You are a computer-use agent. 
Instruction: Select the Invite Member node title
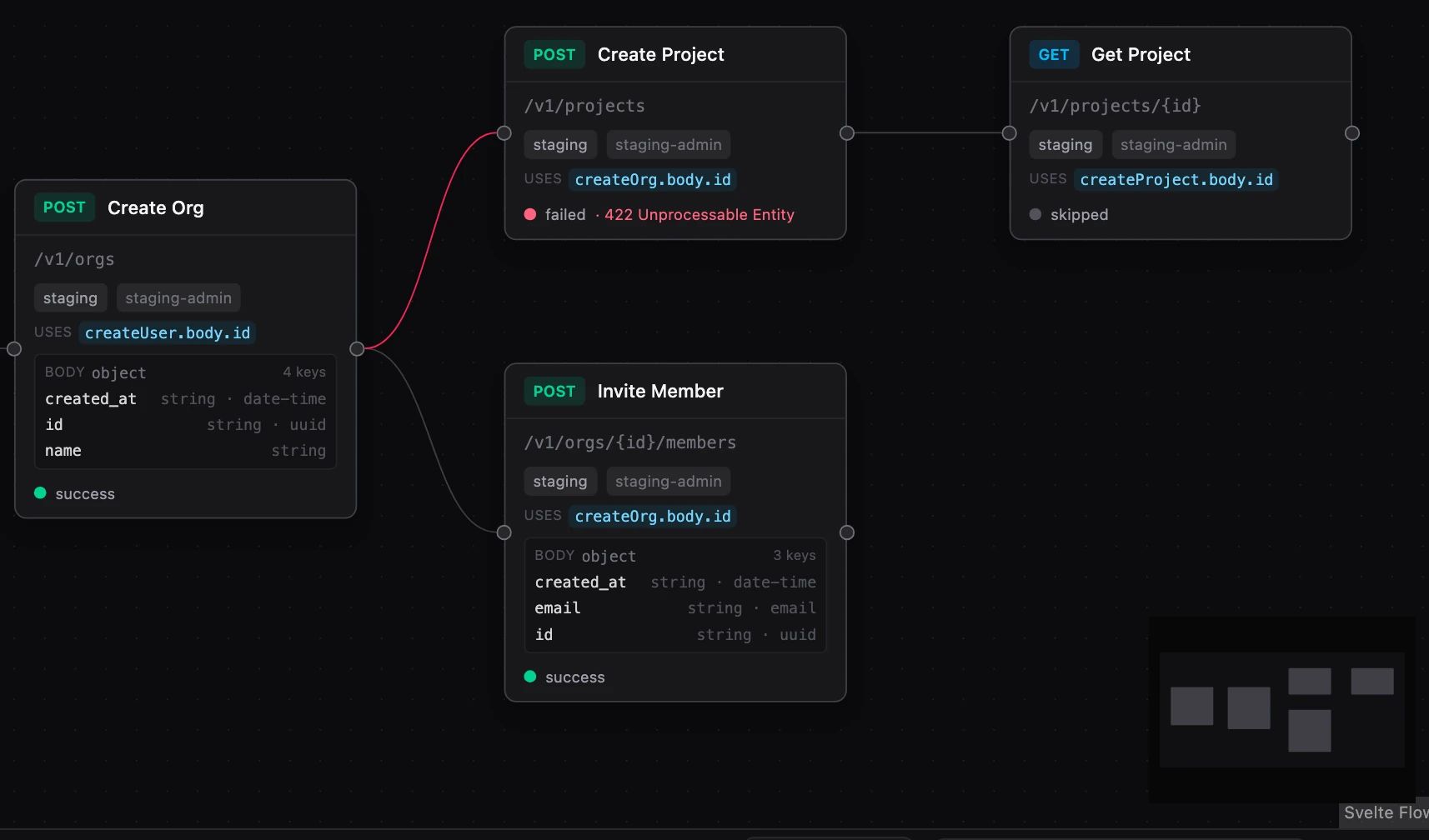[x=660, y=392]
